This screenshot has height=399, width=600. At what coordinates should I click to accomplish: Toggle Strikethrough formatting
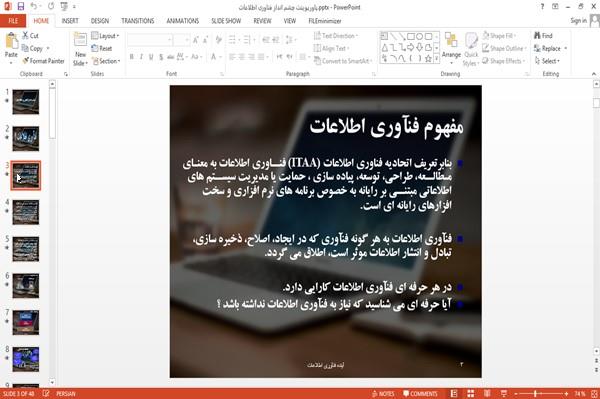pos(171,57)
